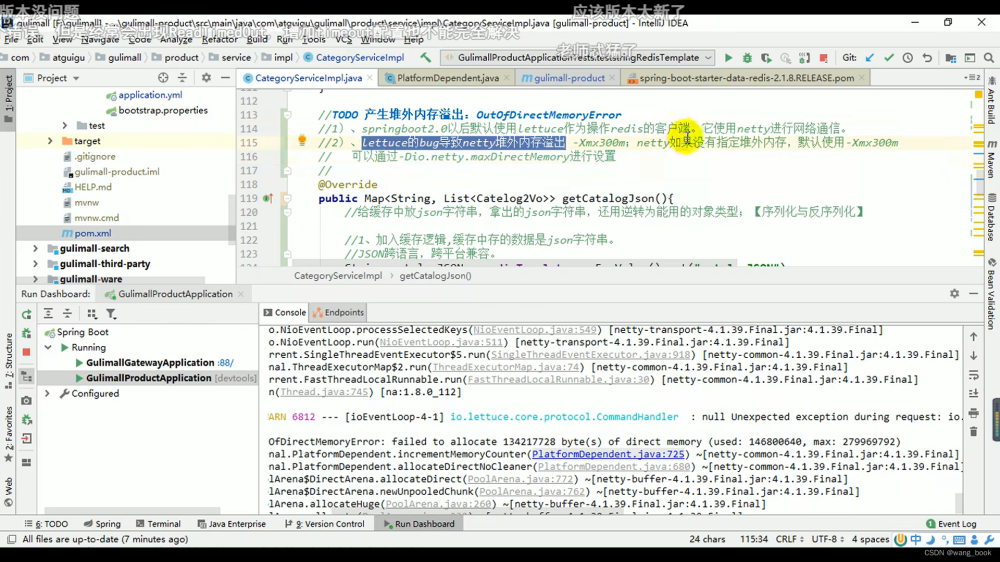Open TODO tool window
Viewport: 1000px width, 562px height.
tap(46, 524)
